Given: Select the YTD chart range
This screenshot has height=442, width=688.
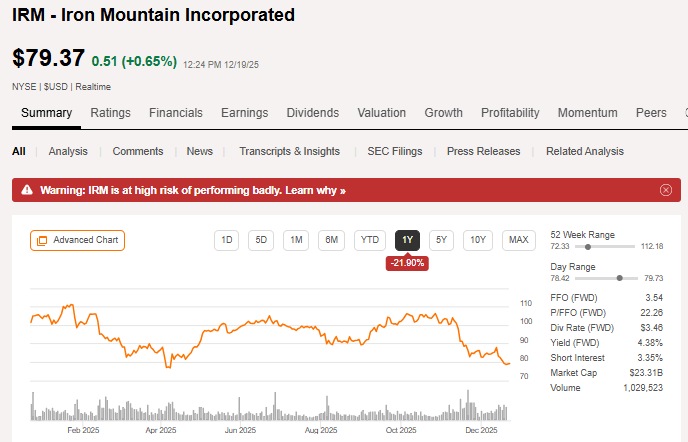Looking at the screenshot, I should click(370, 240).
